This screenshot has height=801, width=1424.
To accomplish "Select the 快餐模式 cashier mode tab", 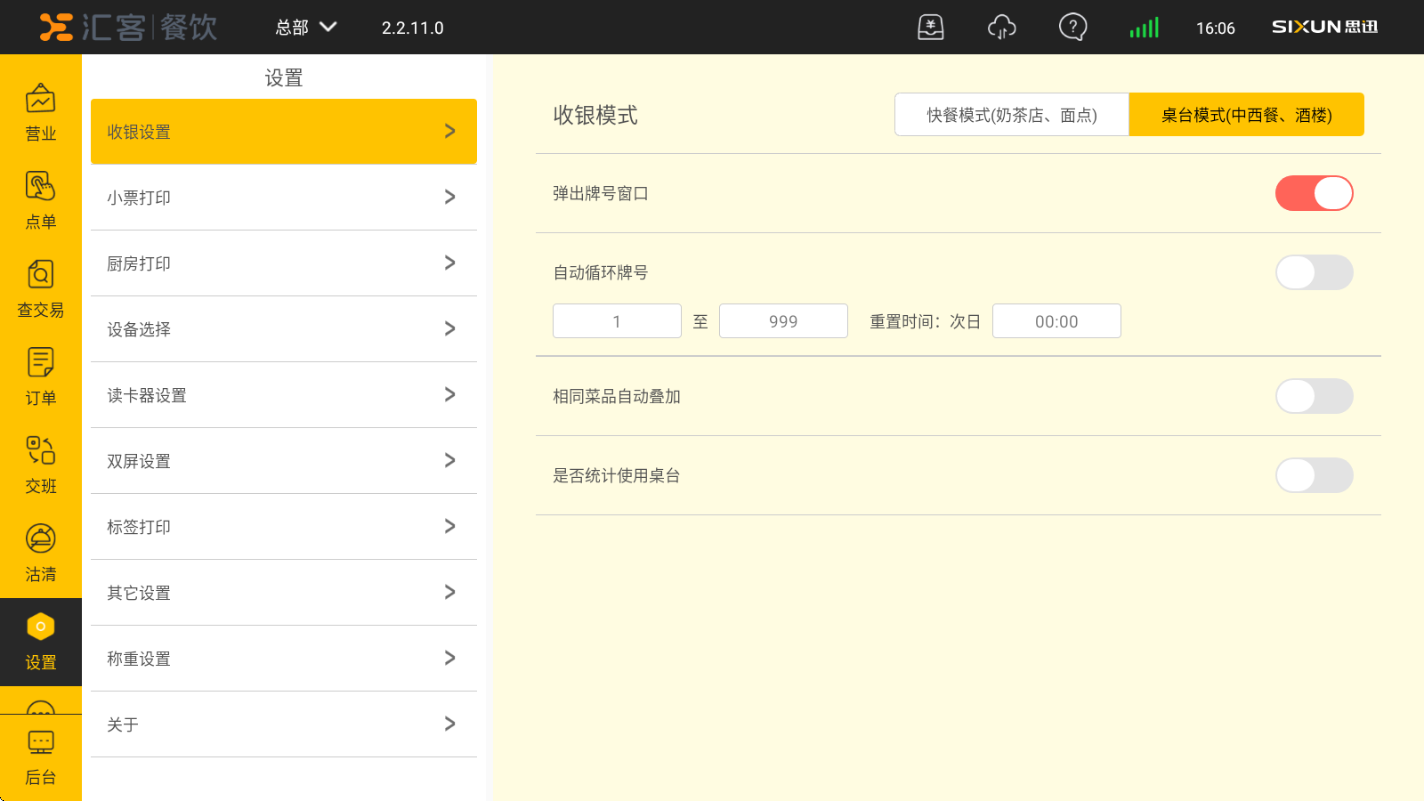I will 1011,115.
